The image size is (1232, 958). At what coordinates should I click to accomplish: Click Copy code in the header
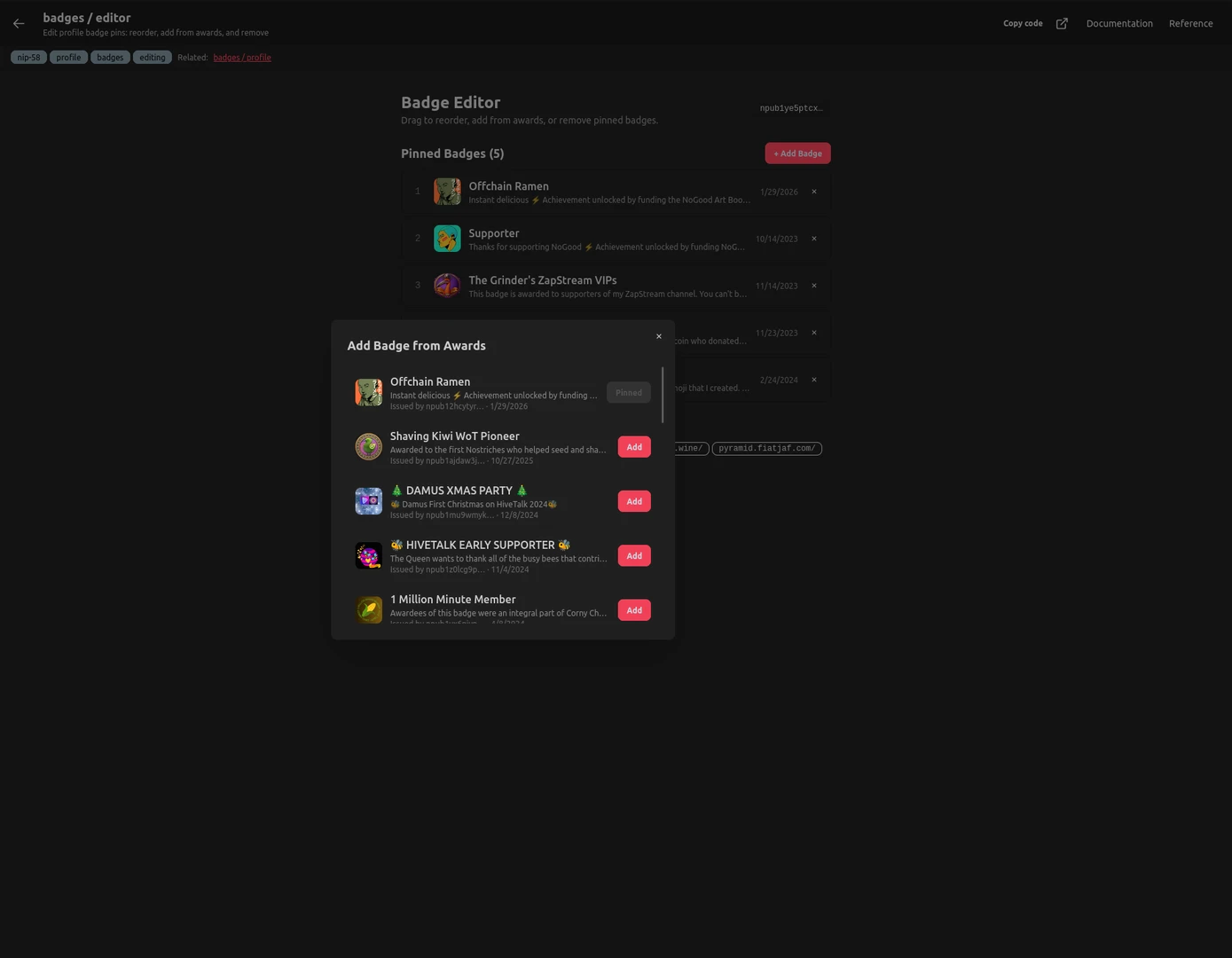tap(1023, 24)
